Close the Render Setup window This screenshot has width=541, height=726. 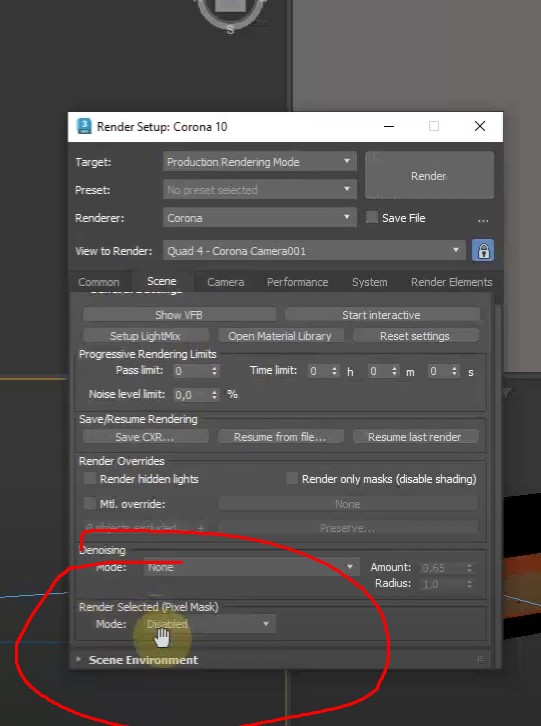(x=480, y=126)
